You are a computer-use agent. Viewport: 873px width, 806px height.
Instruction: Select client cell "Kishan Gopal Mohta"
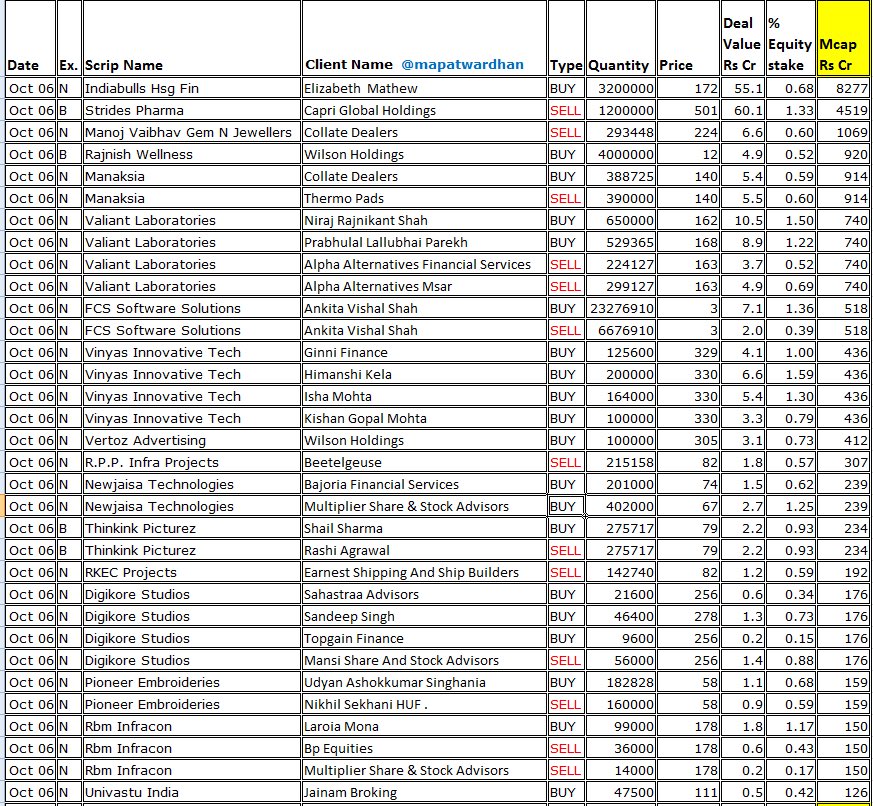click(424, 418)
